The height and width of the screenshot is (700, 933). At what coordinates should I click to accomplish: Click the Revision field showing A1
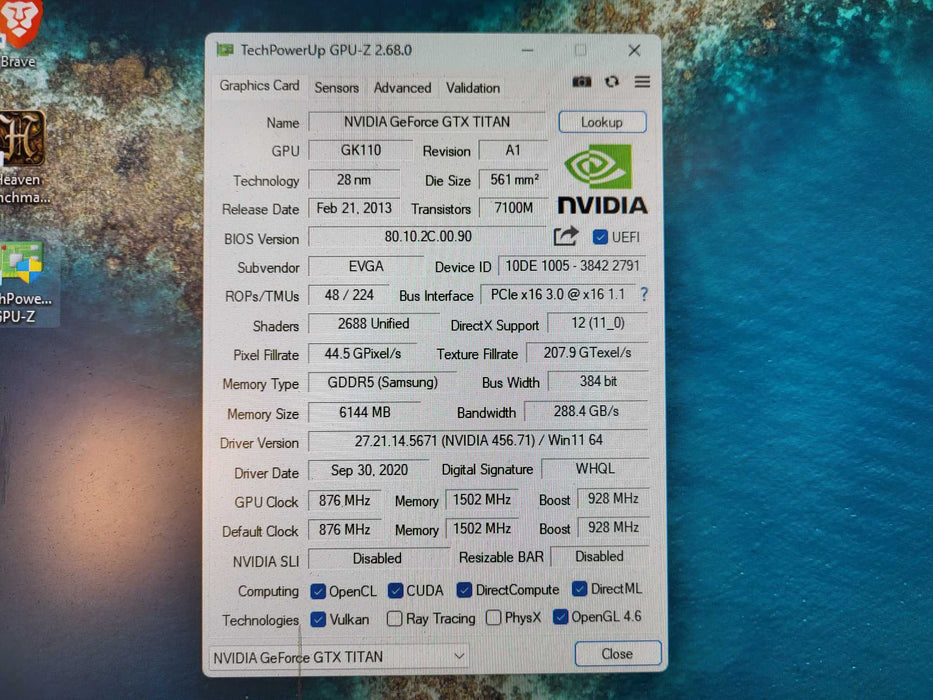(x=513, y=150)
